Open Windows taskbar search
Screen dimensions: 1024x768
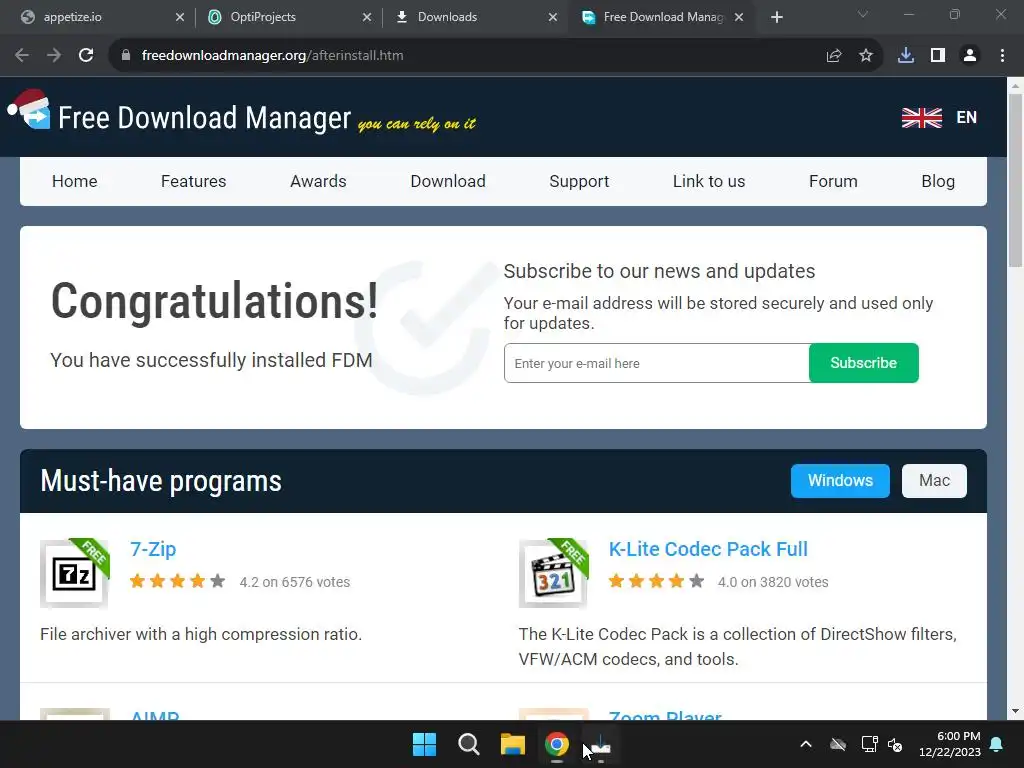click(468, 744)
